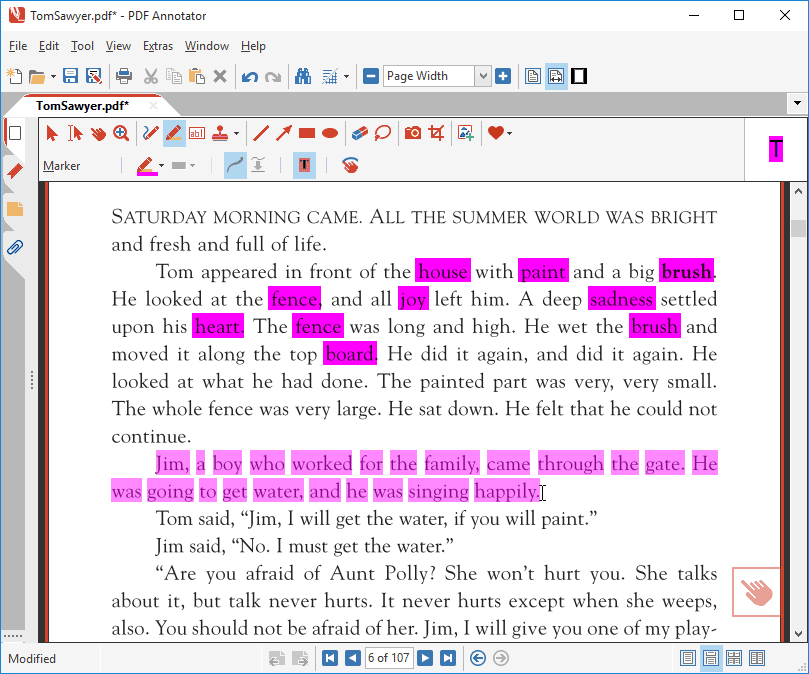Click the page number field 6 of 107
809x674 pixels.
389,658
